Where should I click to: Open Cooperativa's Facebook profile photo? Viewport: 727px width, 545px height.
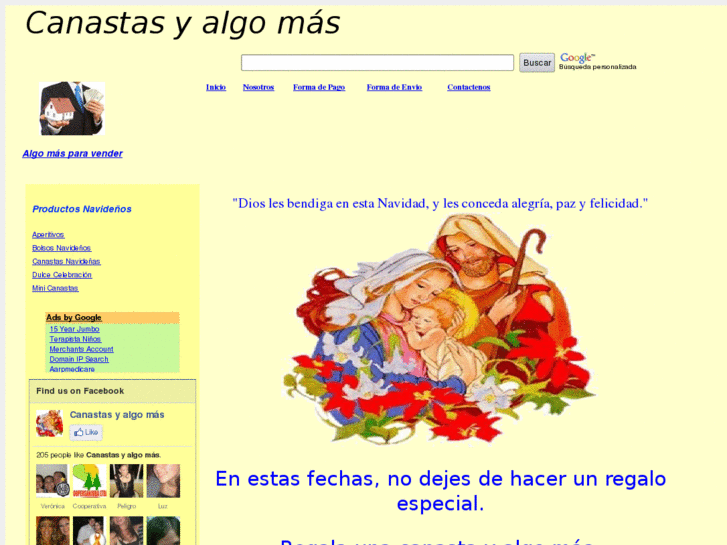click(89, 481)
